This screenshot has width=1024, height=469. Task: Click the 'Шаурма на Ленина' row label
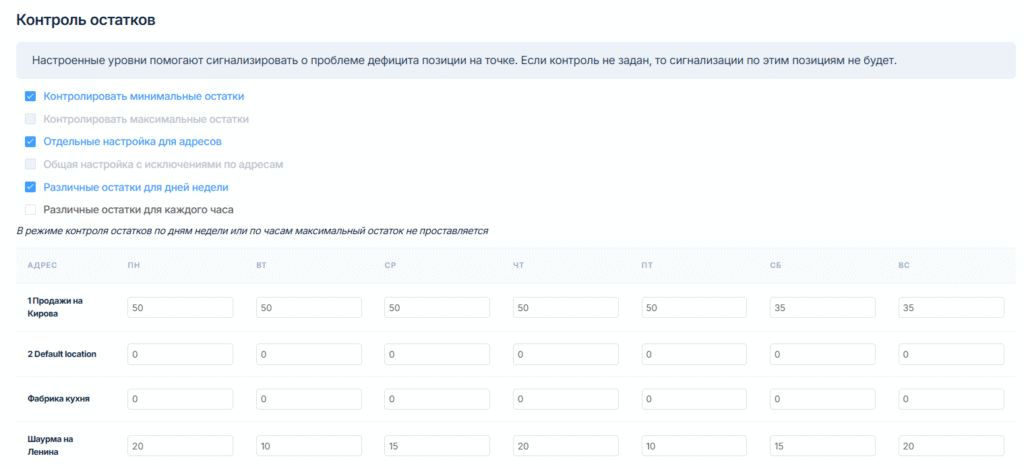52,444
